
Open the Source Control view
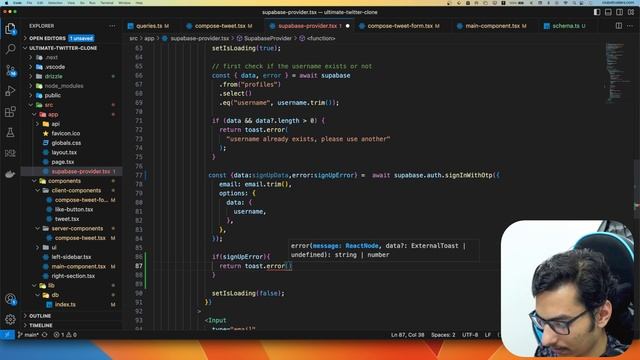pyautogui.click(x=10, y=70)
